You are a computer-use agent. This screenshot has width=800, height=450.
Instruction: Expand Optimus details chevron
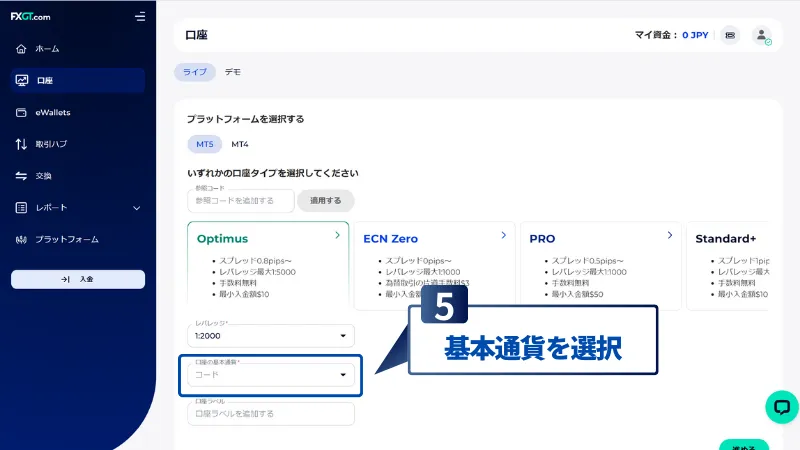coord(337,235)
